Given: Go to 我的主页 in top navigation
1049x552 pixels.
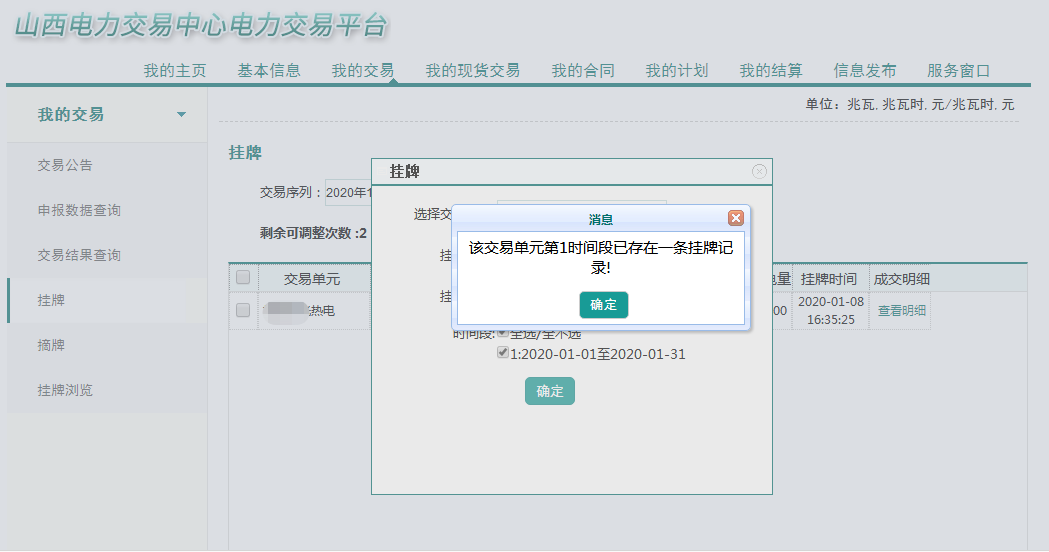Looking at the screenshot, I should (174, 71).
